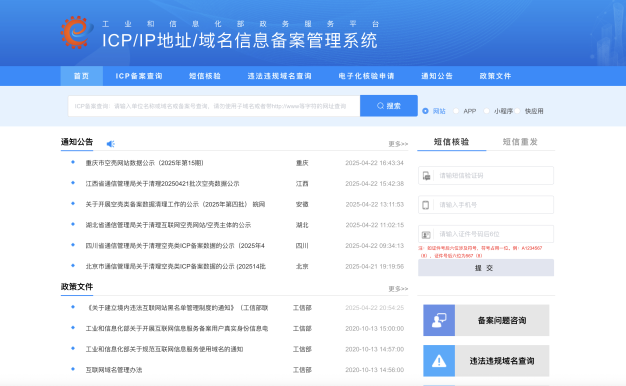Focus the 请输短信验证码 input field

486,176
